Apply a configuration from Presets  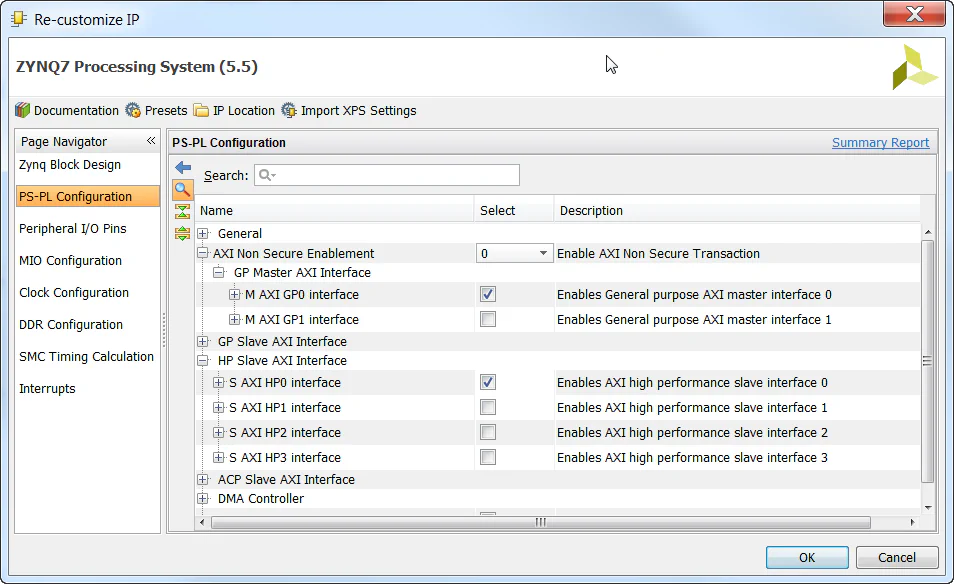[x=156, y=110]
